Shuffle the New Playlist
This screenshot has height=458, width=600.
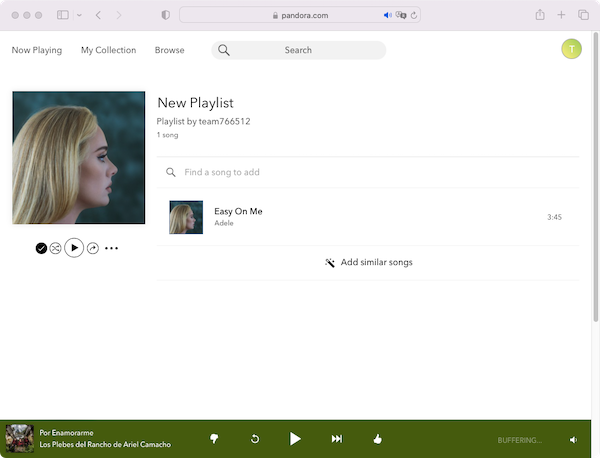(x=56, y=248)
